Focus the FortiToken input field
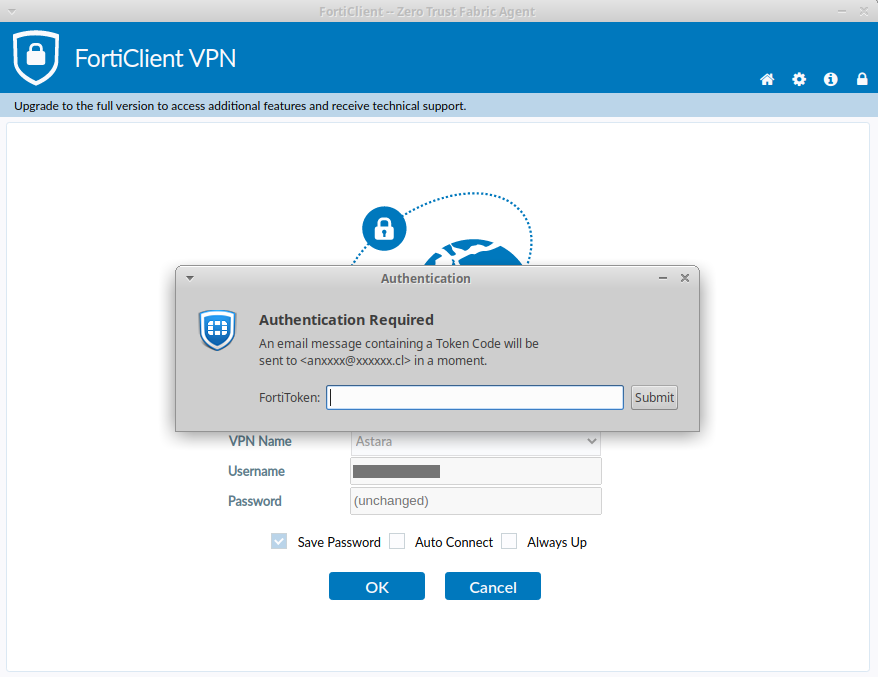The width and height of the screenshot is (878, 677). [x=475, y=397]
